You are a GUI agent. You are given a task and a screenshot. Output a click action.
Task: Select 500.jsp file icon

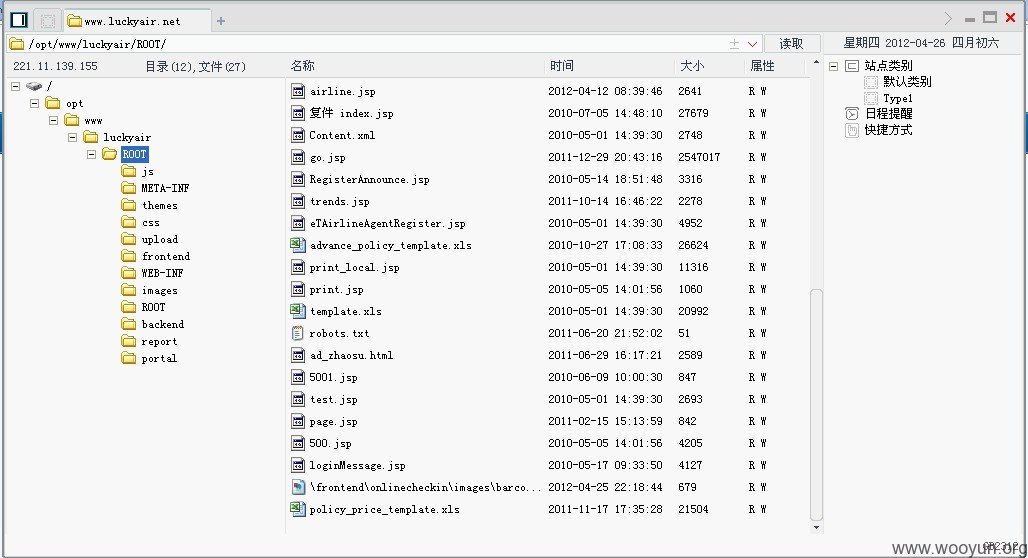298,443
